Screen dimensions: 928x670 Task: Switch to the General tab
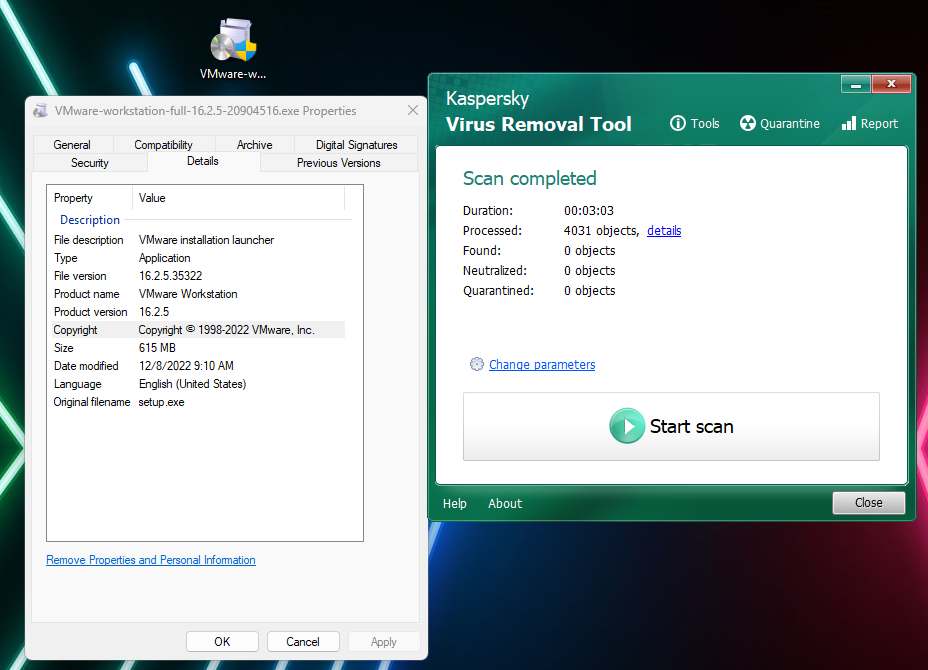coord(72,144)
